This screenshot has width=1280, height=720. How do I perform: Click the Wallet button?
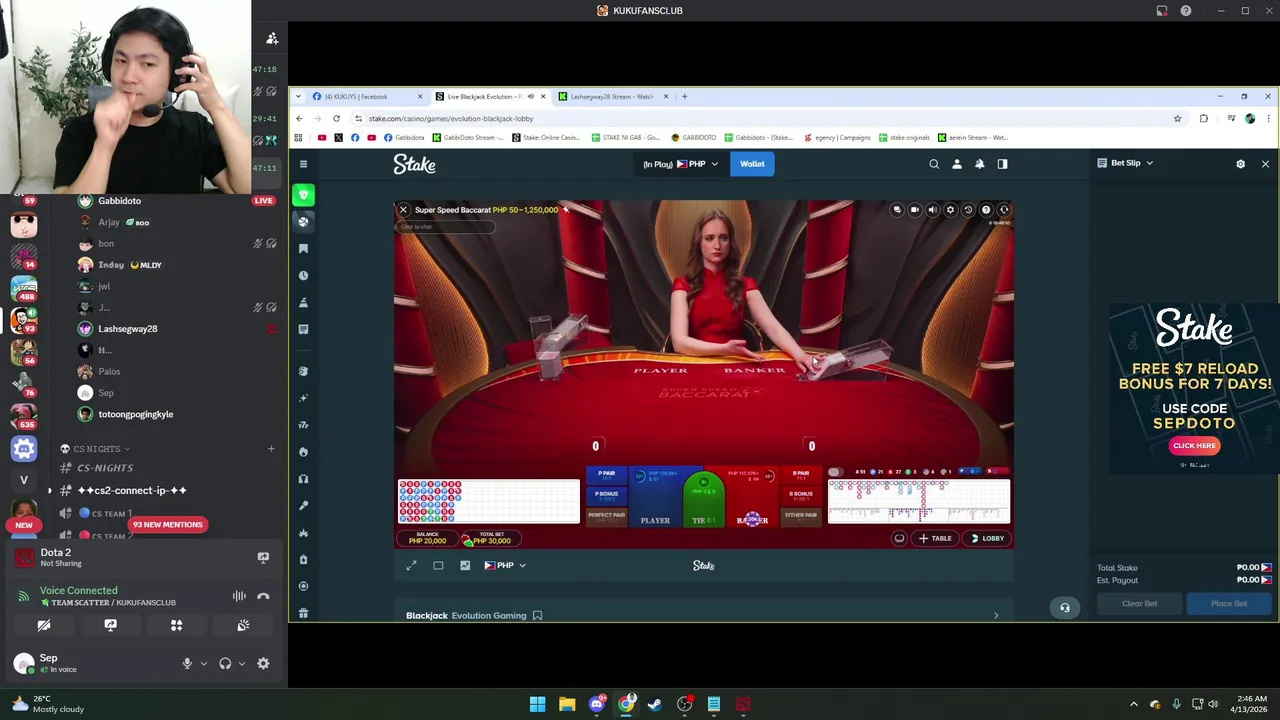click(752, 164)
